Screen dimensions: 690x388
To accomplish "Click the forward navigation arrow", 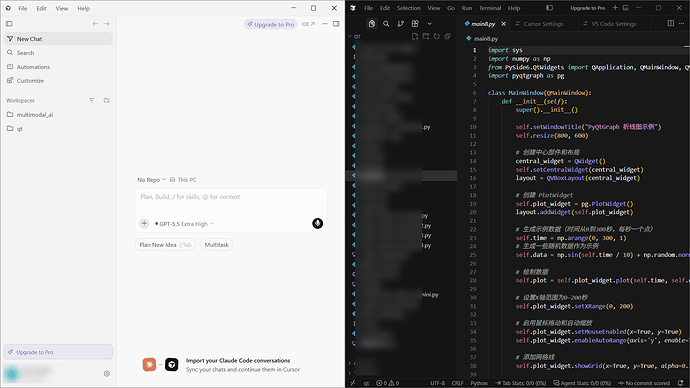I will (107, 24).
